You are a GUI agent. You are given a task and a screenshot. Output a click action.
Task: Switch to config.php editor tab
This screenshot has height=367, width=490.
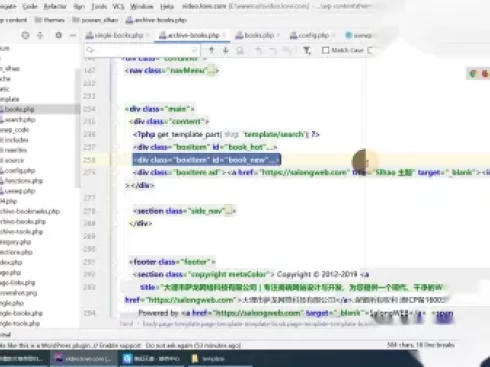(310, 35)
